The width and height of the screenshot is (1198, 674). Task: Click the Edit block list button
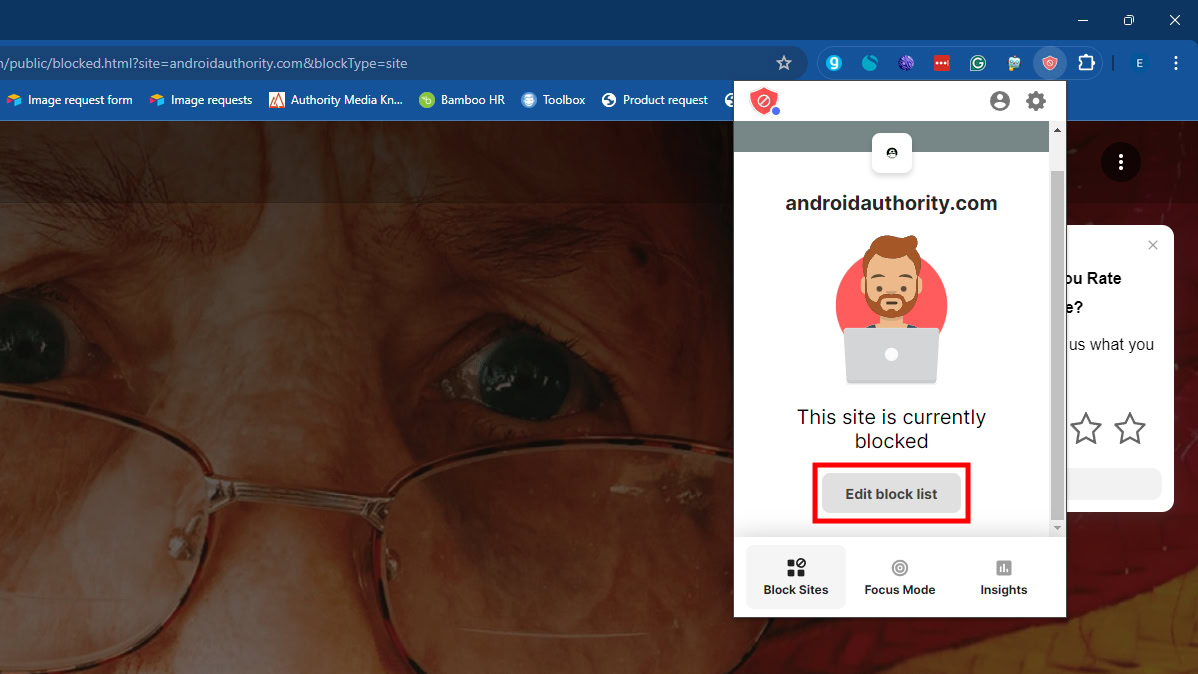coord(891,494)
